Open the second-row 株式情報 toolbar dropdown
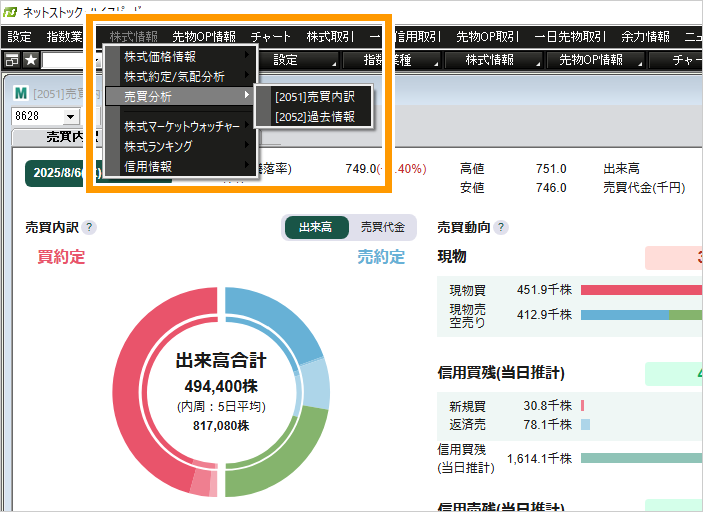The height and width of the screenshot is (512, 703). pyautogui.click(x=494, y=60)
